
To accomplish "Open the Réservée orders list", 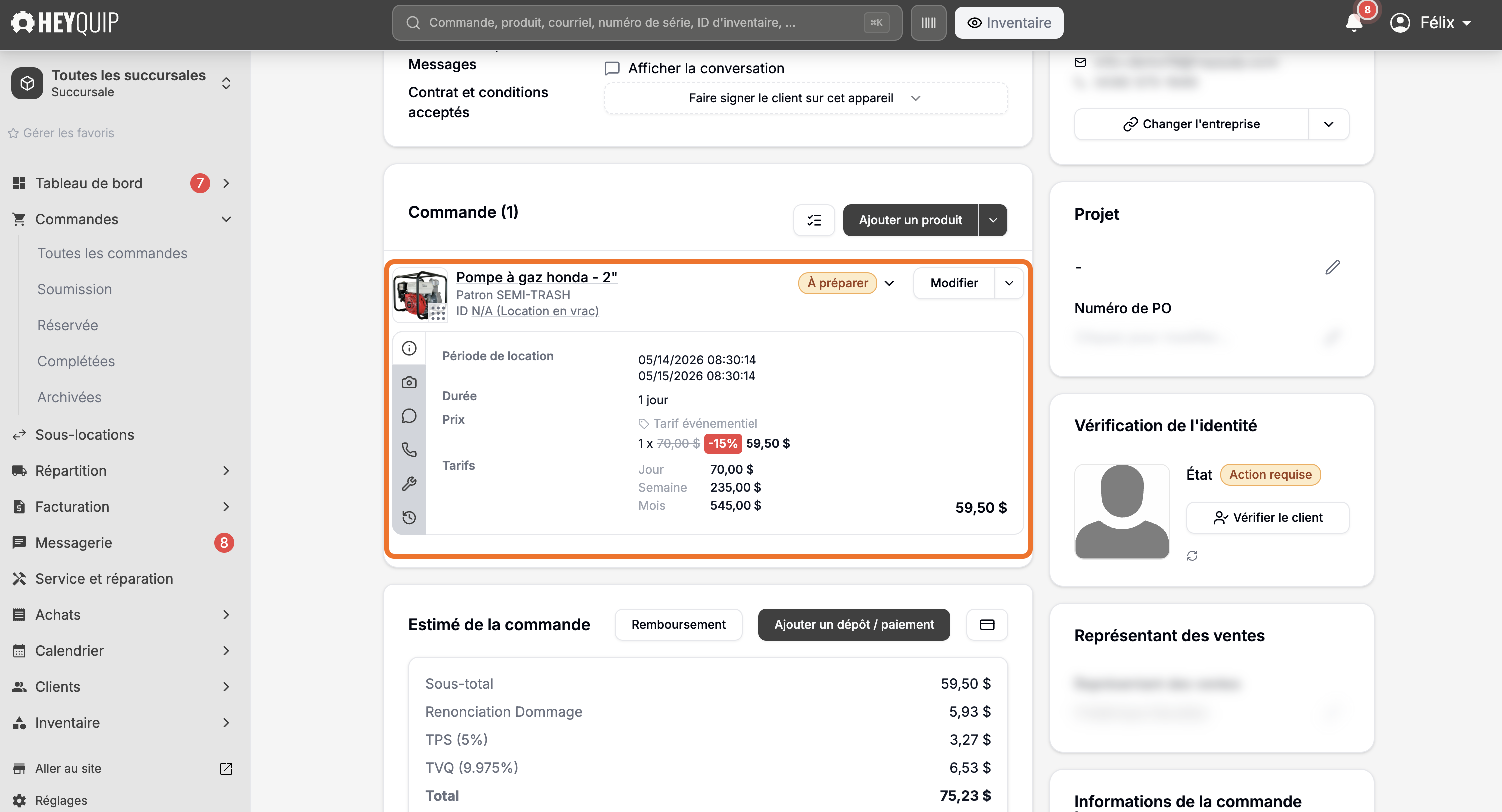I will click(x=67, y=325).
